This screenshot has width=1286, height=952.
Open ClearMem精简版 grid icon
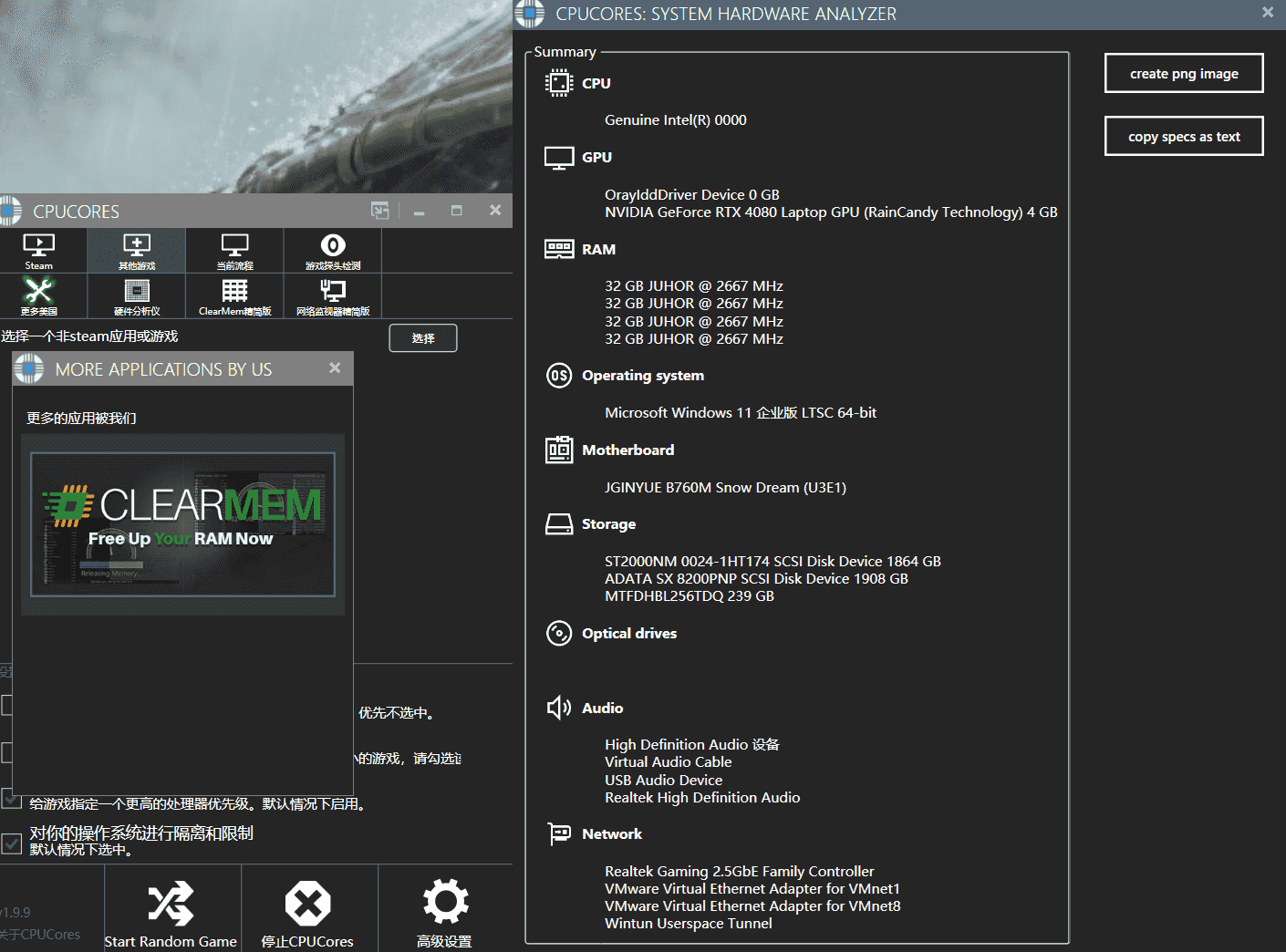(234, 296)
